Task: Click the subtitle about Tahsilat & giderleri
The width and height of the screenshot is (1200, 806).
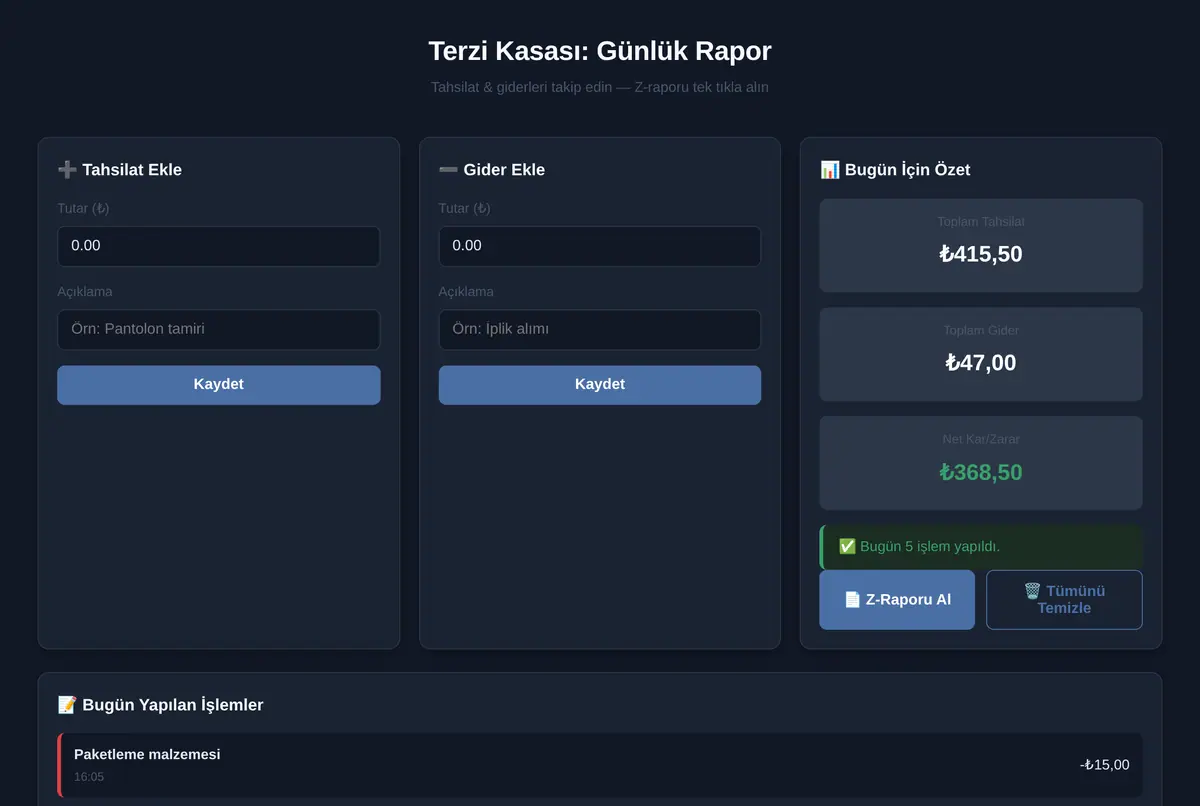Action: pos(600,87)
